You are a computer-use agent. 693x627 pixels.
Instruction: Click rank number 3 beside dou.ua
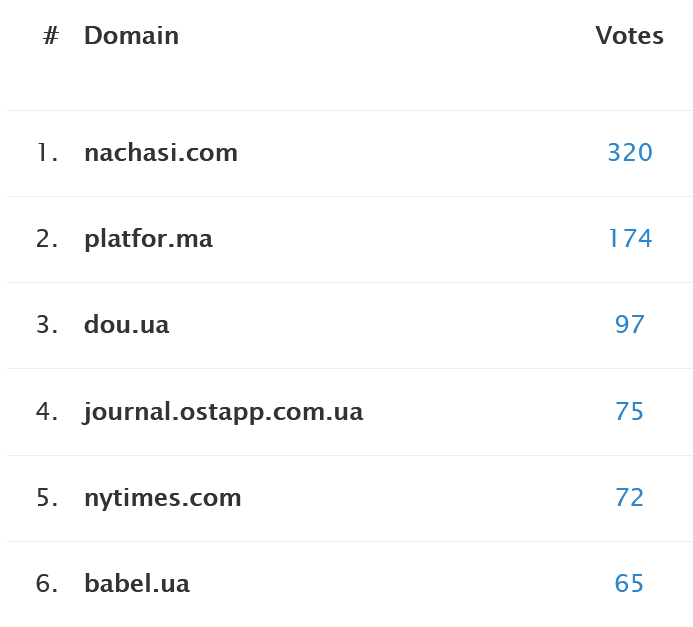tap(47, 325)
